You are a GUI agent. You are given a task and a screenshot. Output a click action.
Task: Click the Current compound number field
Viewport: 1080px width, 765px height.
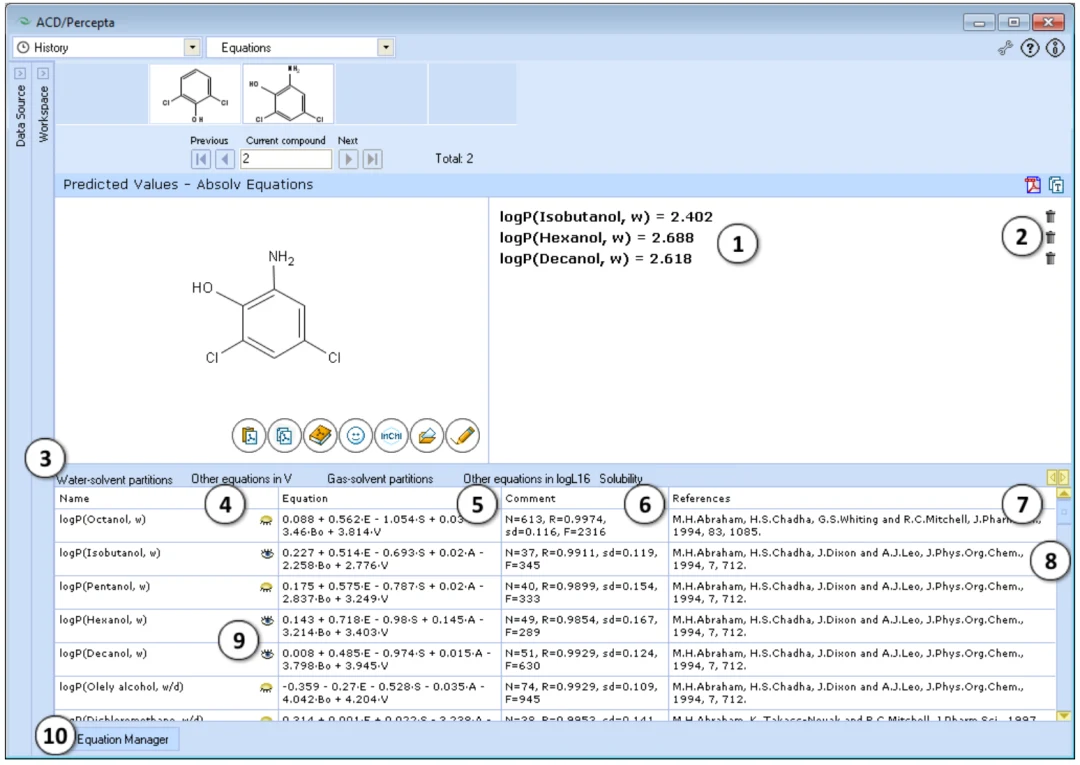tap(285, 159)
